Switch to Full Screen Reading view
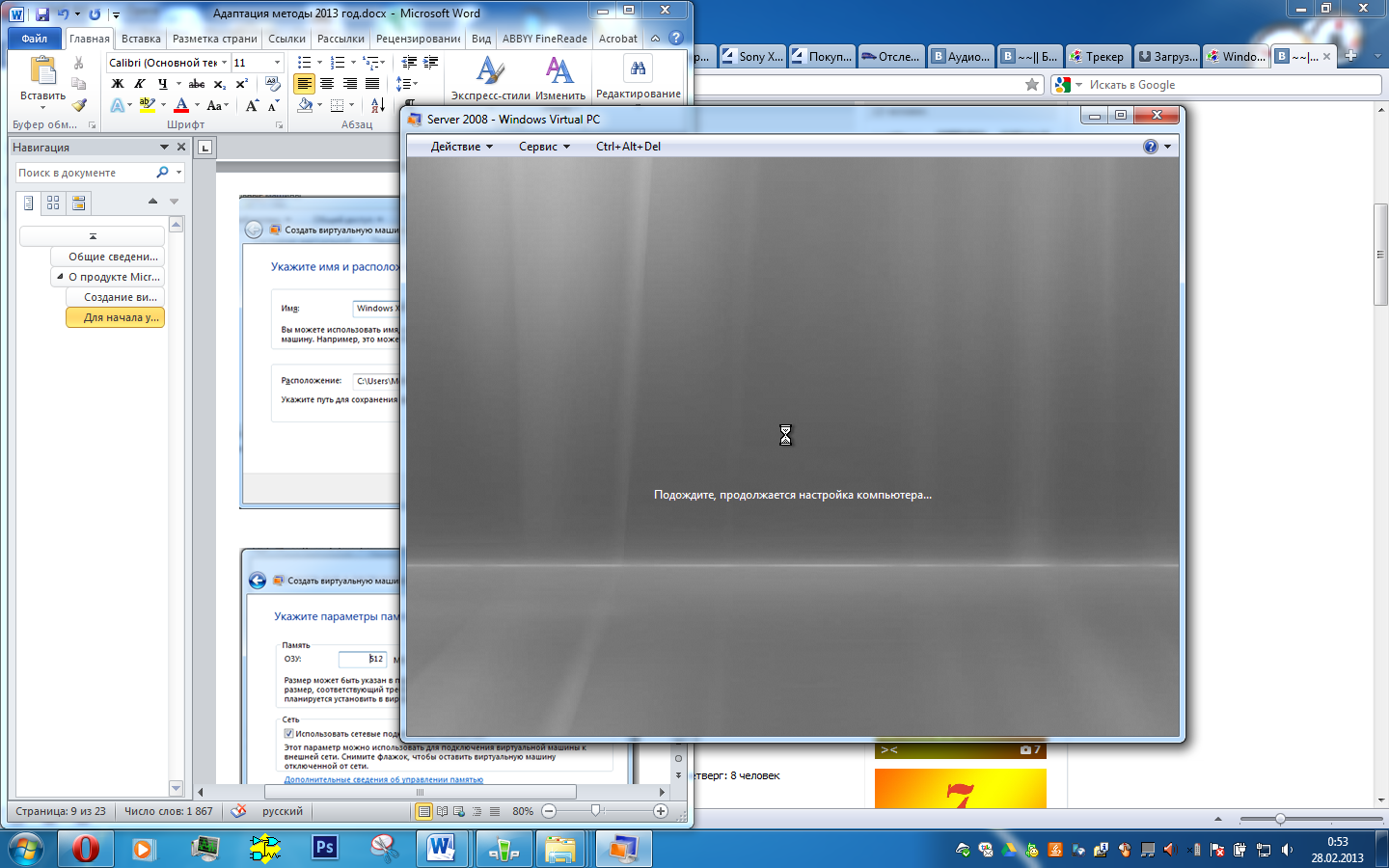Image resolution: width=1389 pixels, height=868 pixels. click(x=442, y=811)
